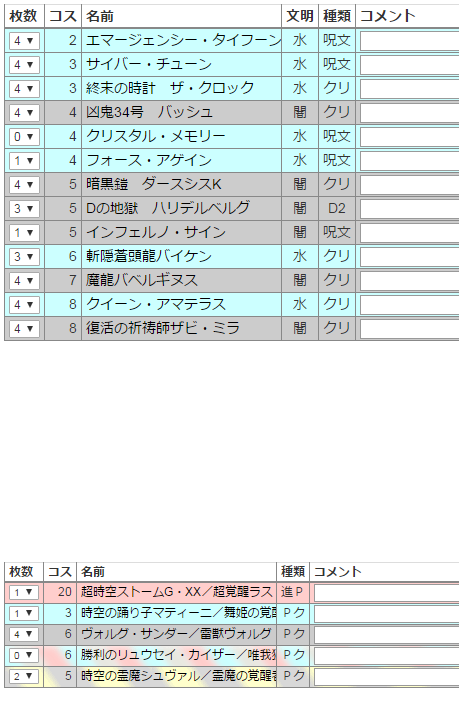
Task: Open quantity dropdown for 凶鬼34号 バッシュ
Action: (x=25, y=113)
